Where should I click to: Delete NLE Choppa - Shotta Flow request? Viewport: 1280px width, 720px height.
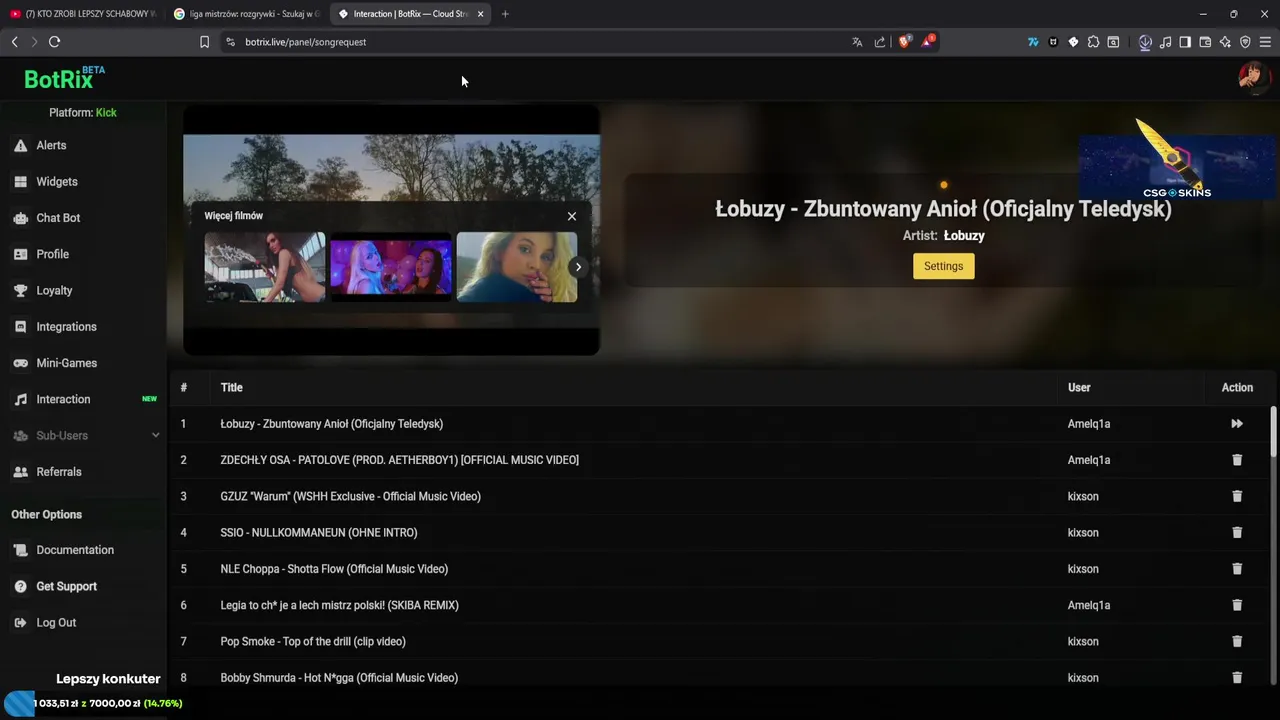(x=1237, y=569)
